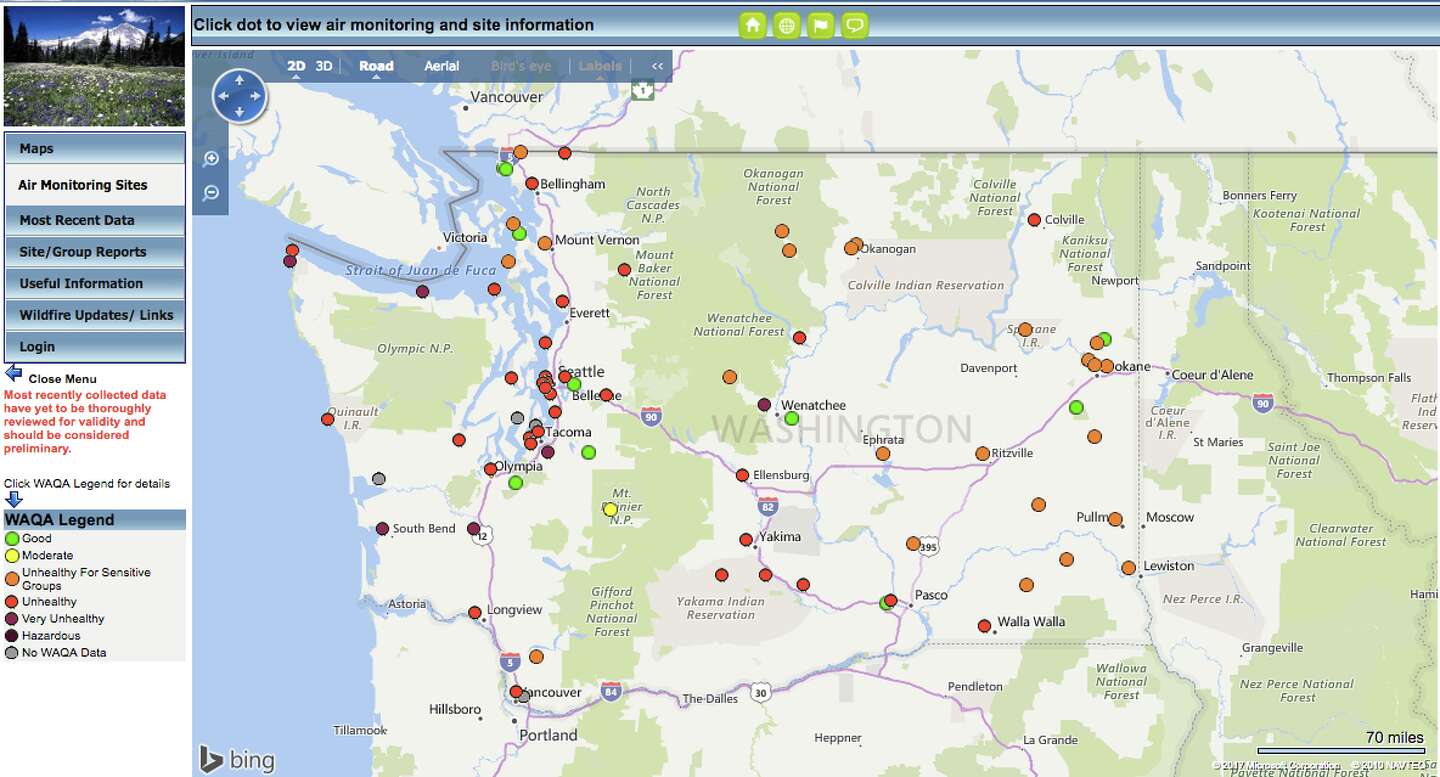Open the Air Monitoring Sites section
Viewport: 1440px width, 777px height.
84,184
